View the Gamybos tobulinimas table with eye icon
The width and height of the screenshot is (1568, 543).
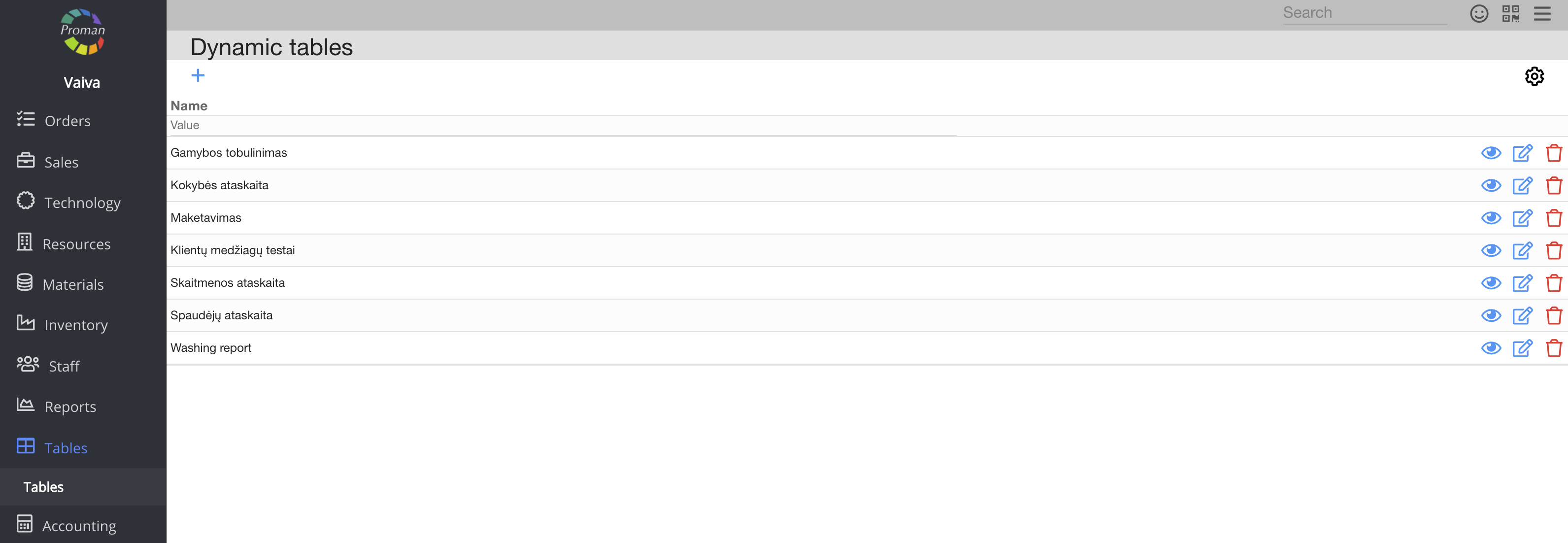click(x=1491, y=153)
